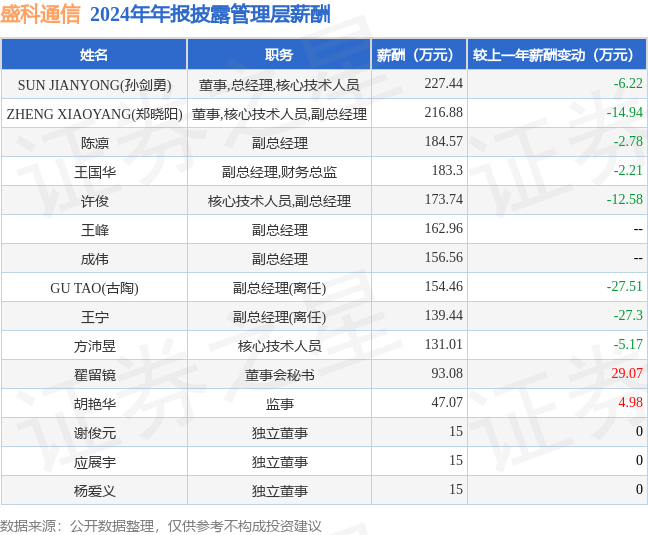Click 方沛昱's position 核心技术人员
Image resolution: width=648 pixels, height=535 pixels.
point(279,346)
